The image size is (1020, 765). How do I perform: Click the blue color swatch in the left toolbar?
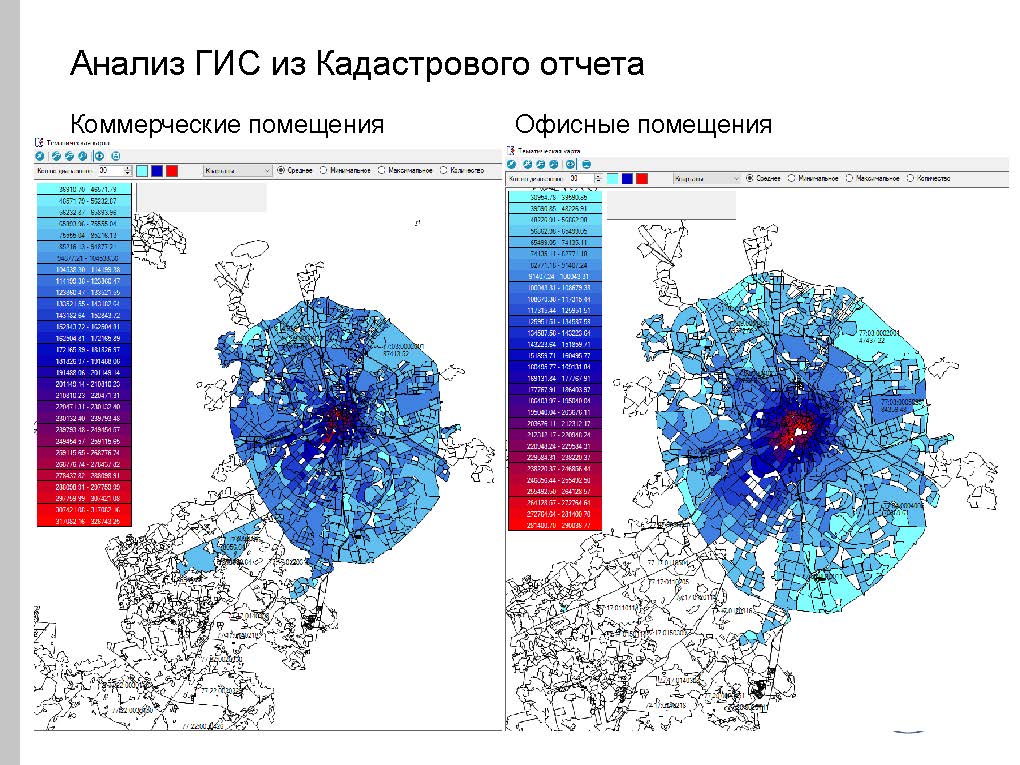157,171
